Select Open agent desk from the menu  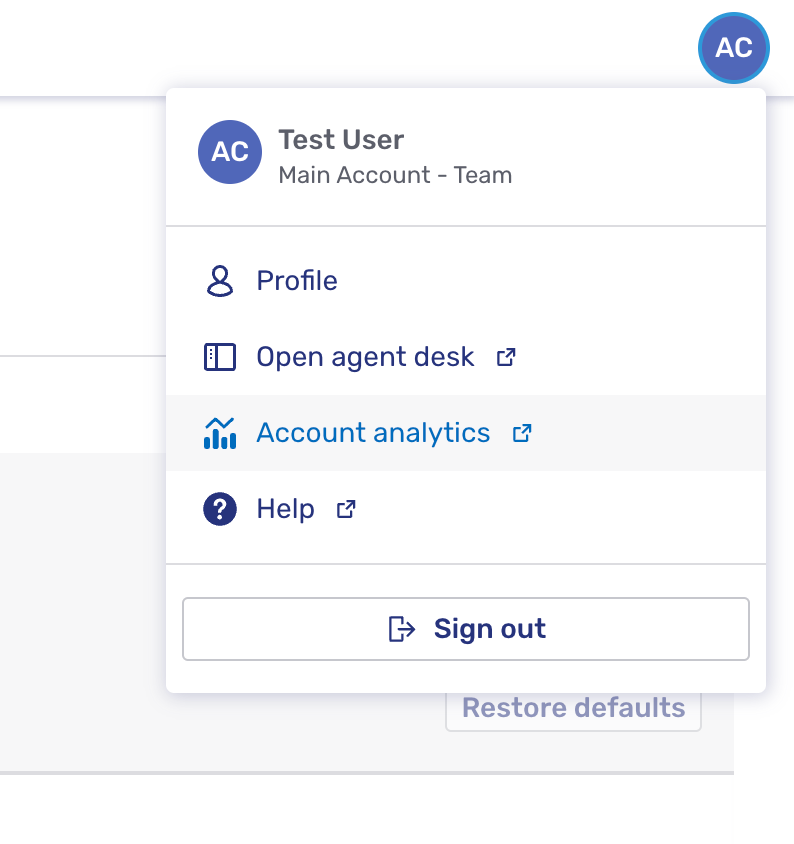[365, 356]
